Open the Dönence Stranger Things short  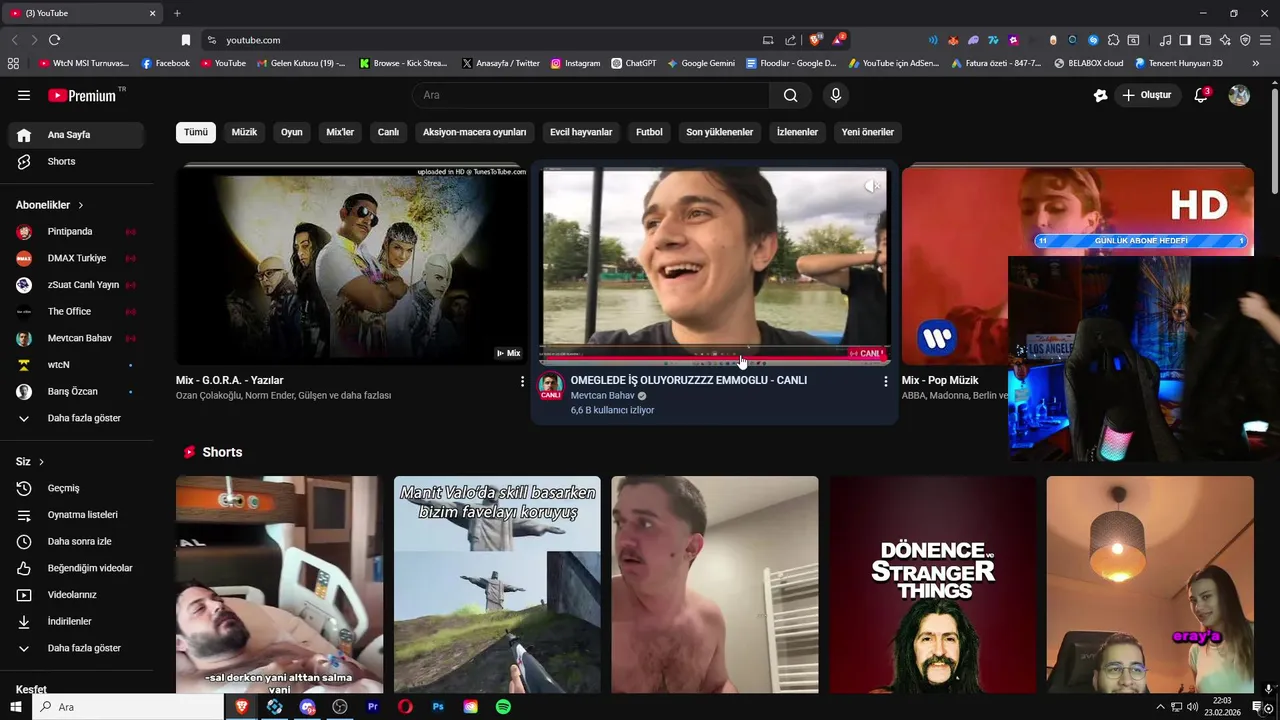click(933, 585)
